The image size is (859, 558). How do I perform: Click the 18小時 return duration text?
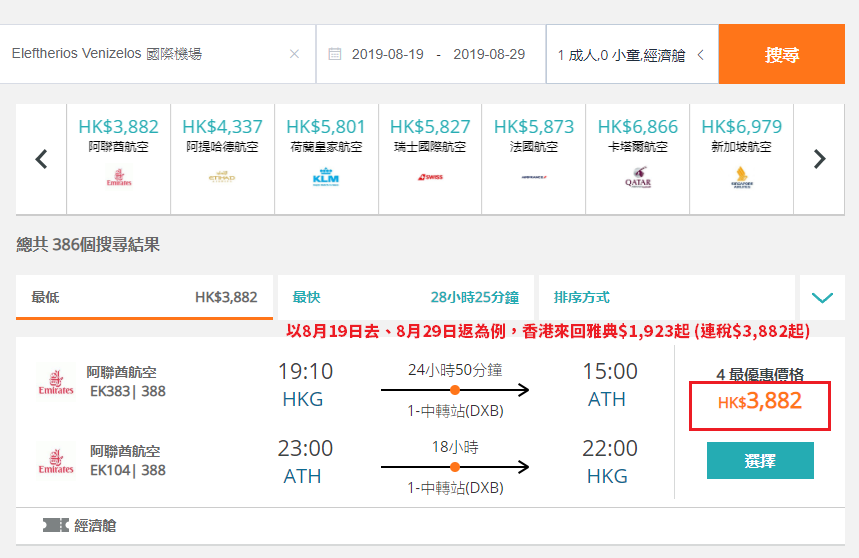[x=455, y=447]
